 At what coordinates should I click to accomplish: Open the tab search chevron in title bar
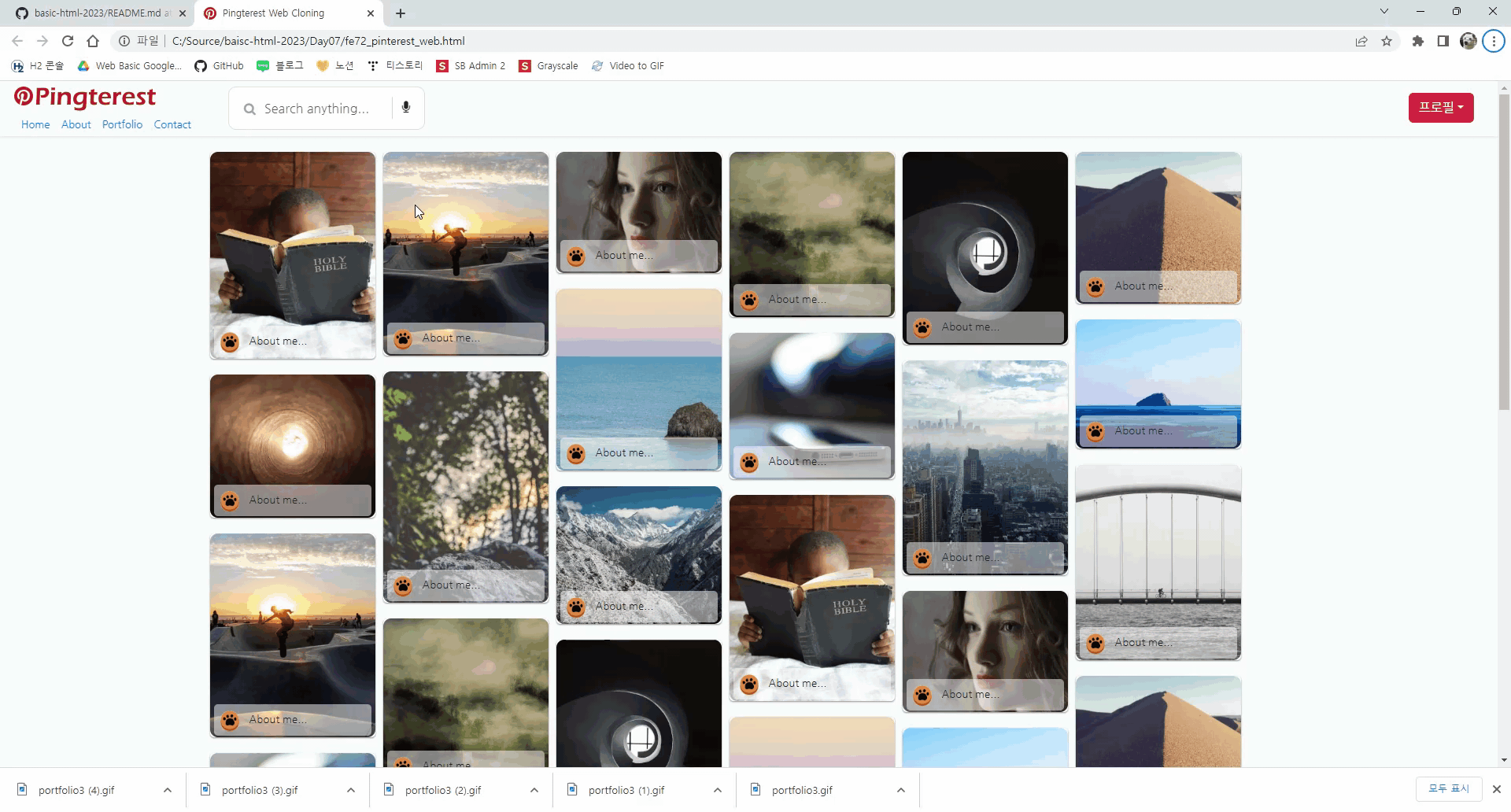(1384, 11)
